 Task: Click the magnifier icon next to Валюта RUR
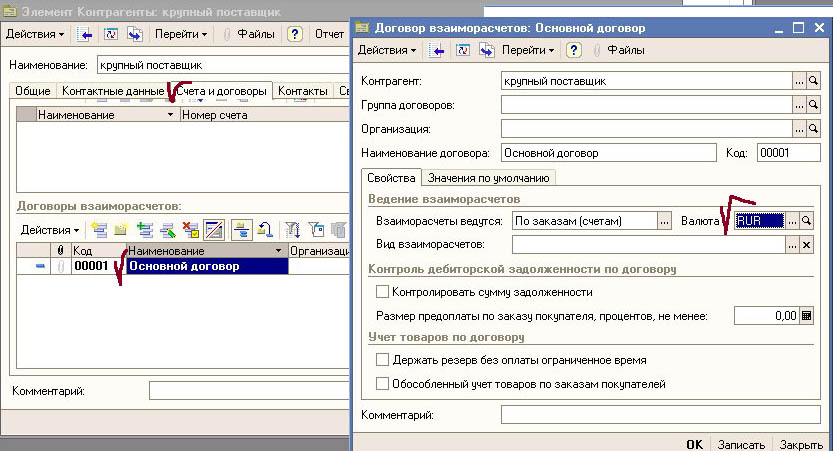807,221
